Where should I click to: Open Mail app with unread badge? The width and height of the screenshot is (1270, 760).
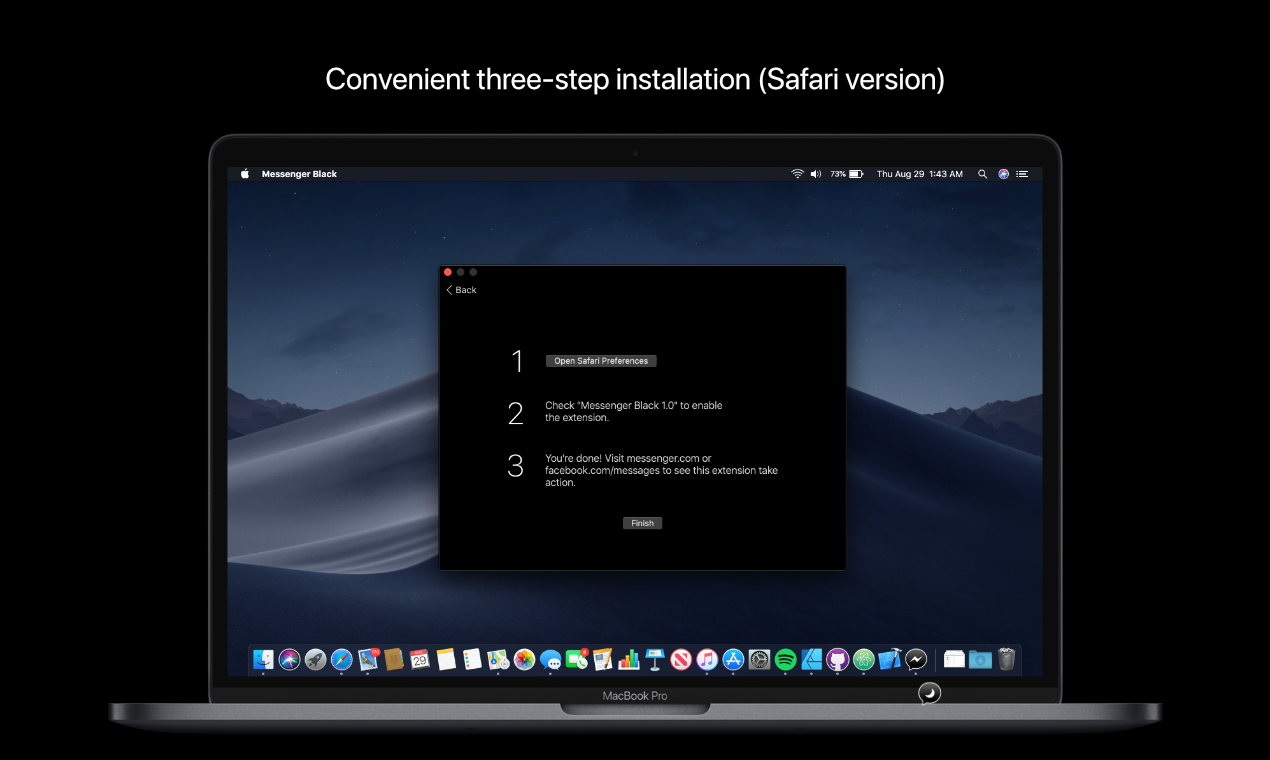tap(368, 659)
